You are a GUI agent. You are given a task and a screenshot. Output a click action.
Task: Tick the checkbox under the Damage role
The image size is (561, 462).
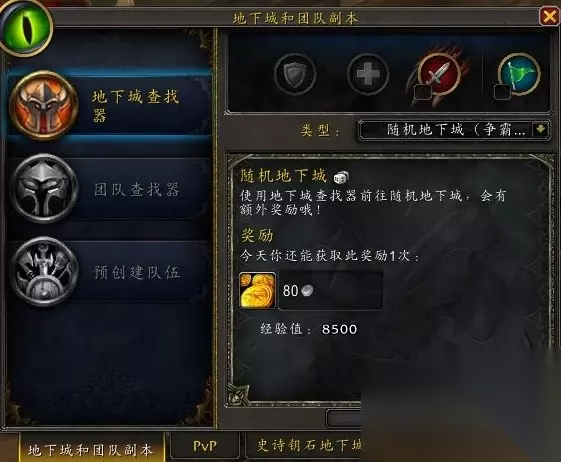click(423, 92)
